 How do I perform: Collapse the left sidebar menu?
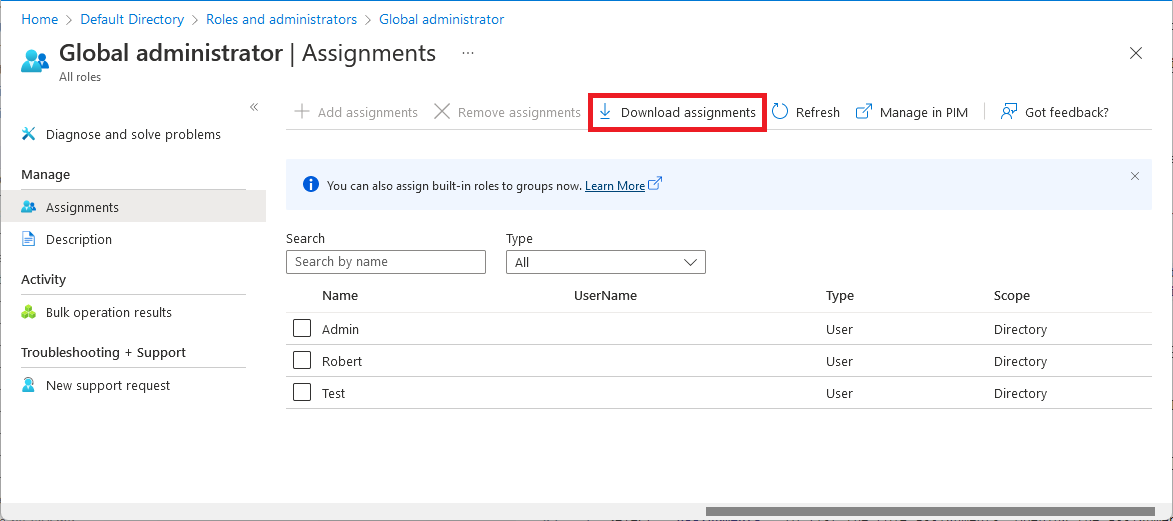click(254, 107)
